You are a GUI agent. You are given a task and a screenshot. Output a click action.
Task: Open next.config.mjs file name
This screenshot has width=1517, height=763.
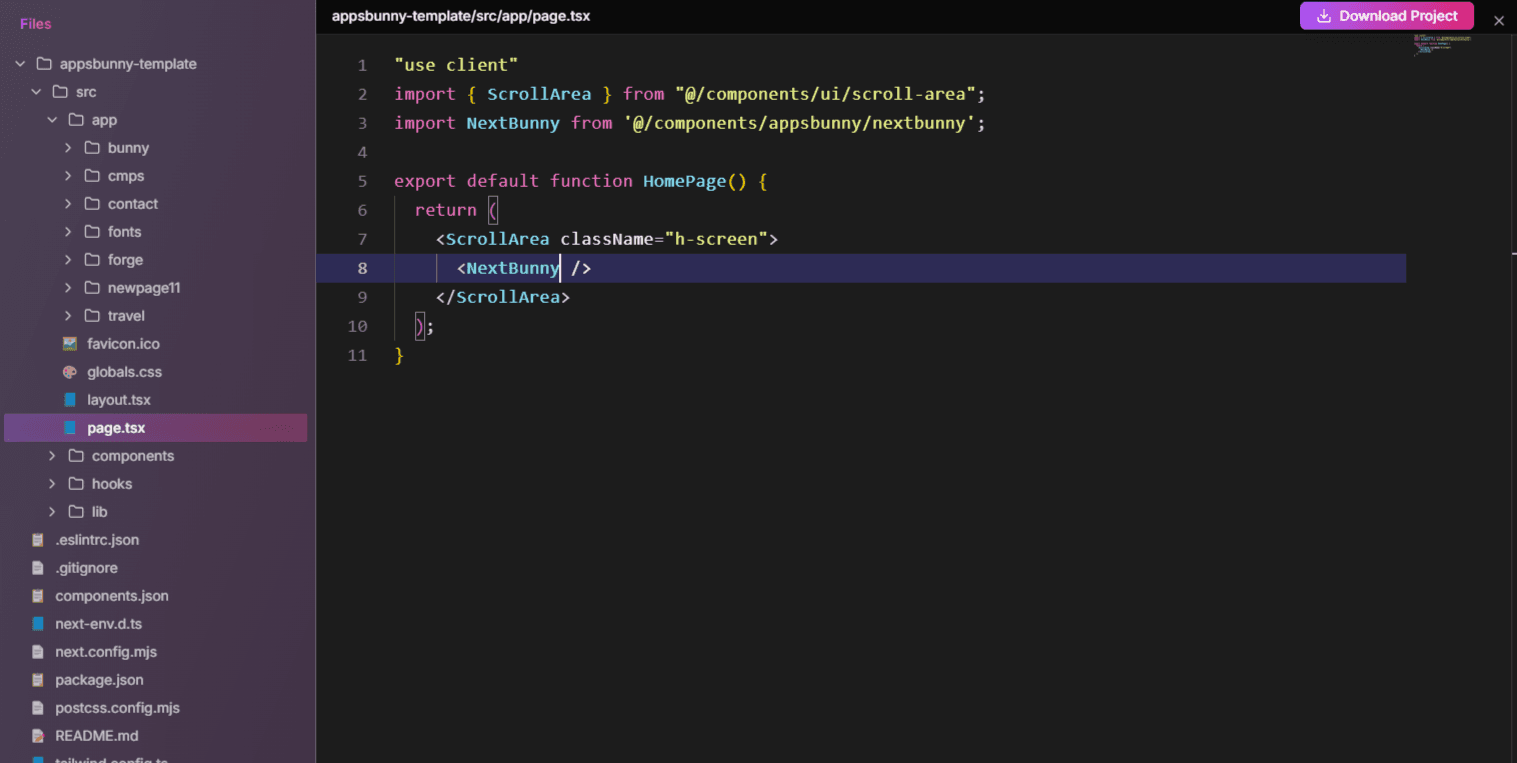(x=106, y=652)
